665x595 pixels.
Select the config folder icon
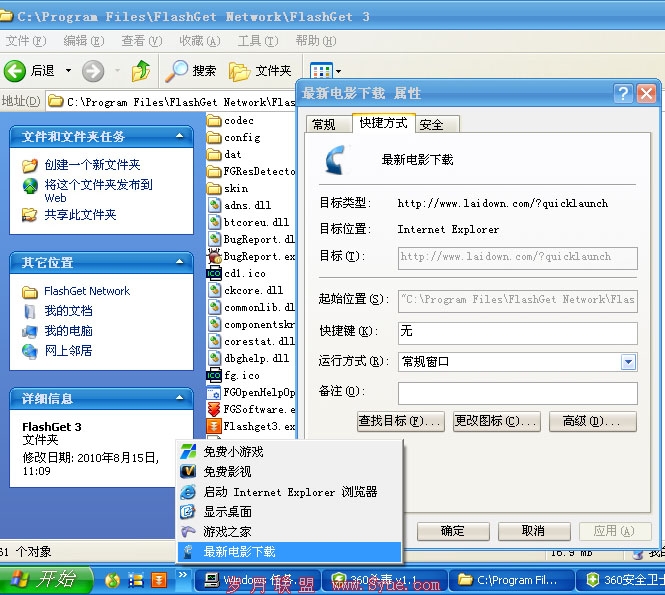tap(214, 138)
